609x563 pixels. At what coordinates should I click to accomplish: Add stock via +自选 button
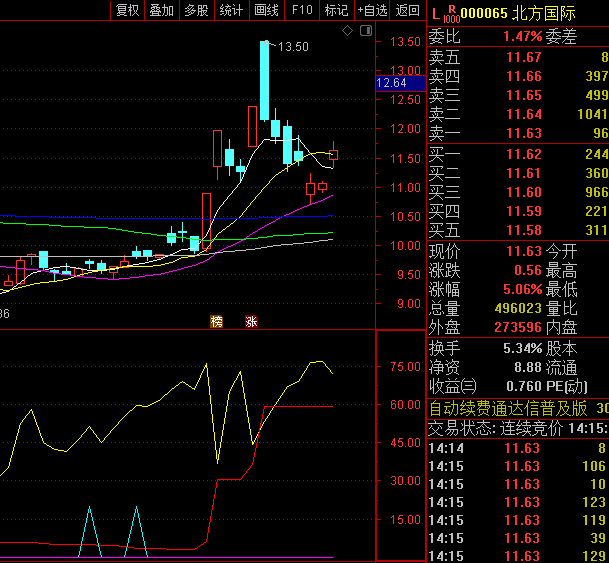coord(371,11)
